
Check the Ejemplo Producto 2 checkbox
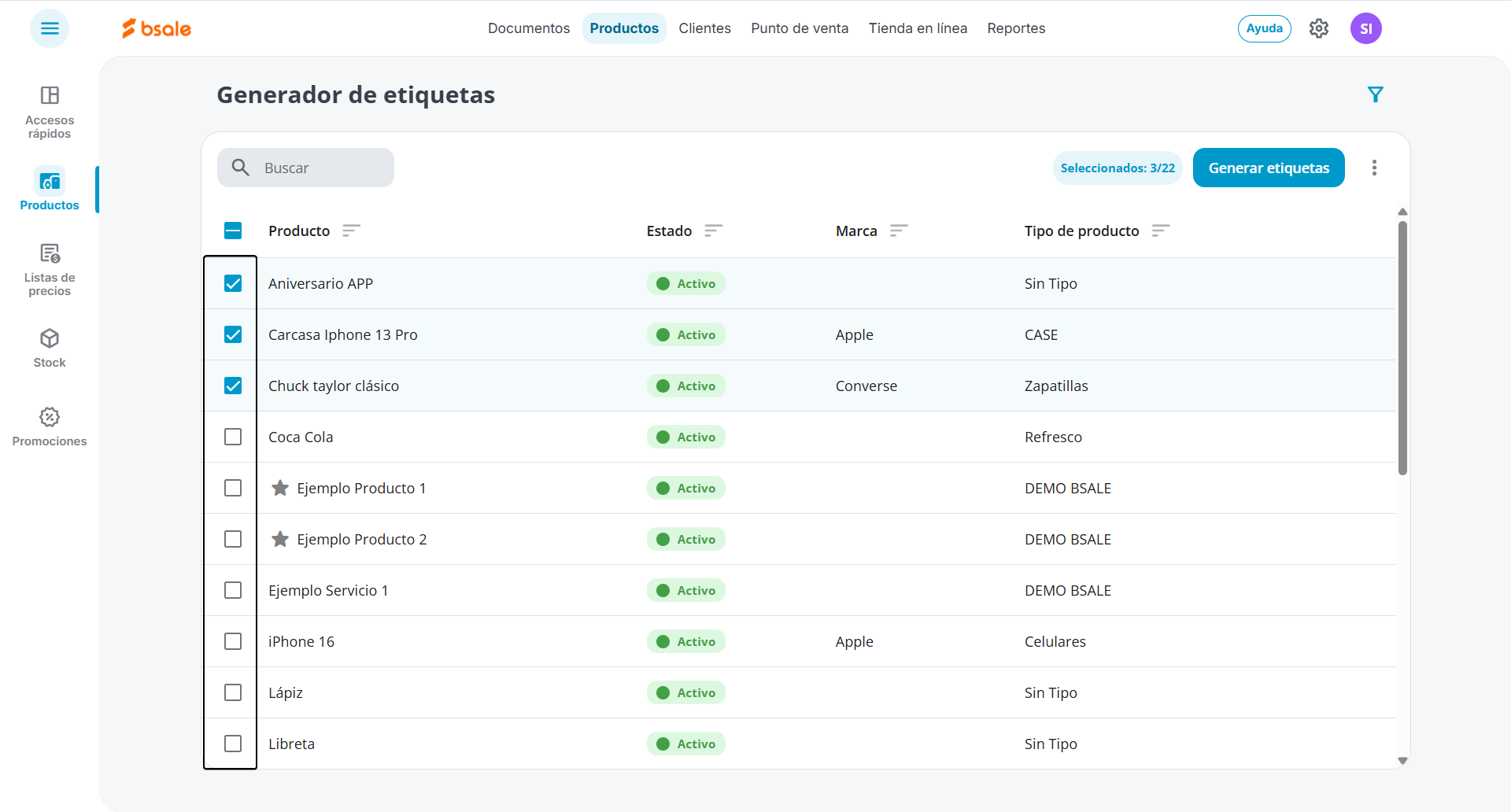click(x=233, y=539)
